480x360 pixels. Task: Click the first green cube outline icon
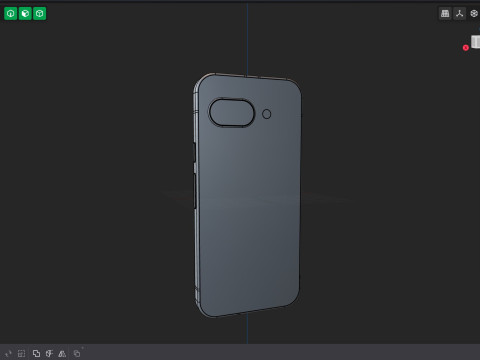point(11,14)
